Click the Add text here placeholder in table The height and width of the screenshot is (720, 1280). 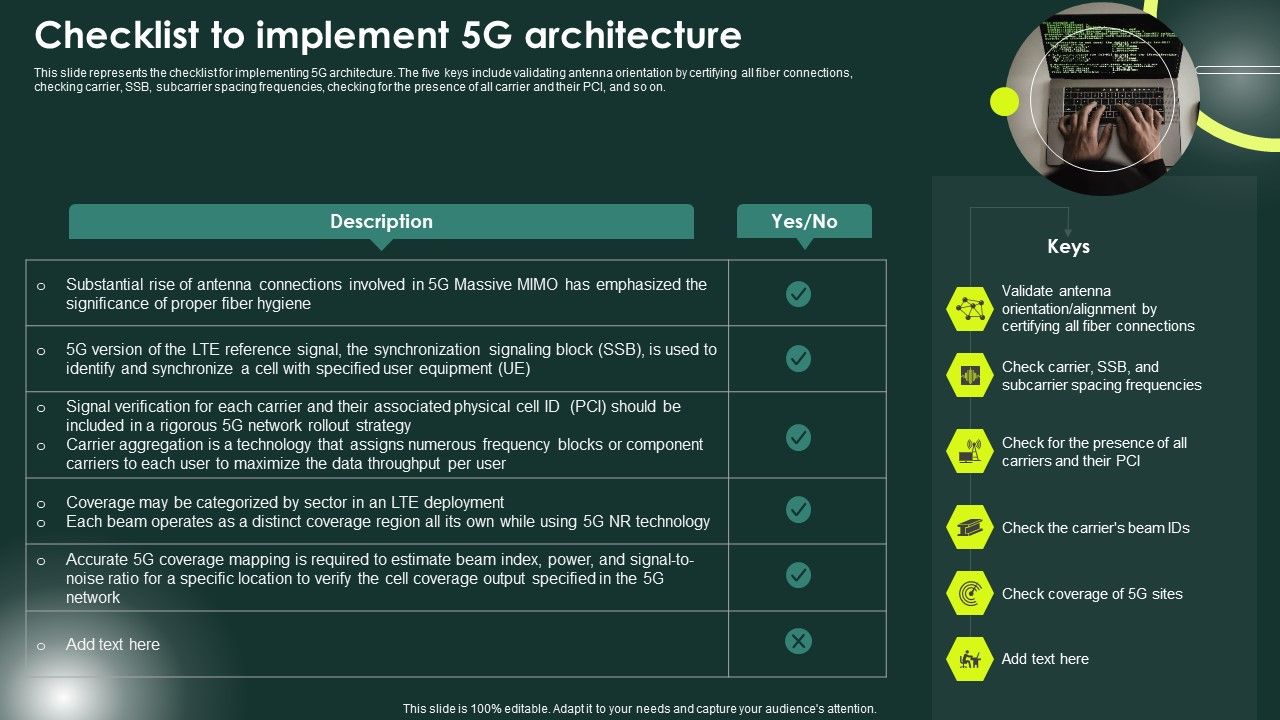[x=112, y=644]
